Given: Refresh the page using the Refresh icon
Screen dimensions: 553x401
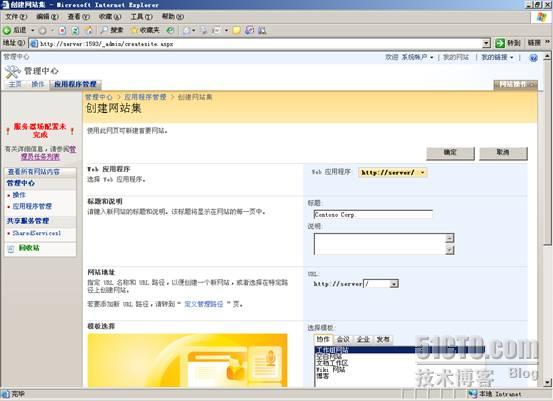Looking at the screenshot, I should pos(75,31).
